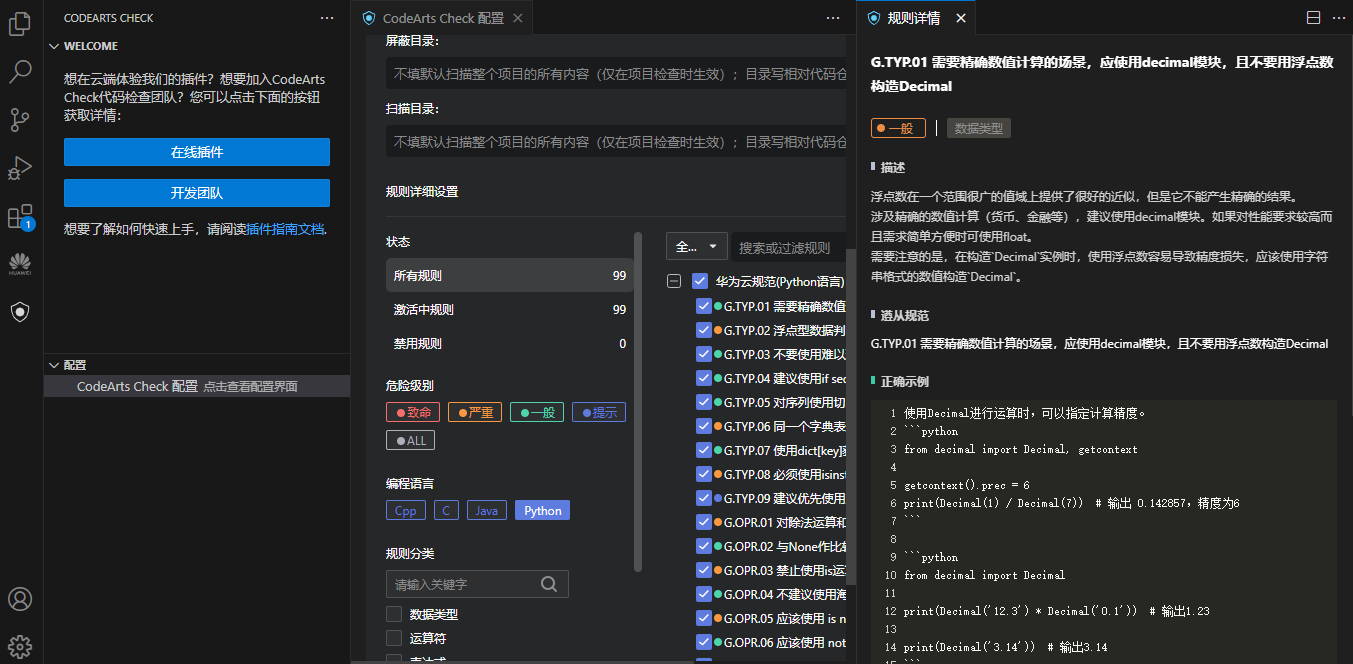Click the 搜索或过滤规则 search box
1353x664 pixels.
(790, 247)
